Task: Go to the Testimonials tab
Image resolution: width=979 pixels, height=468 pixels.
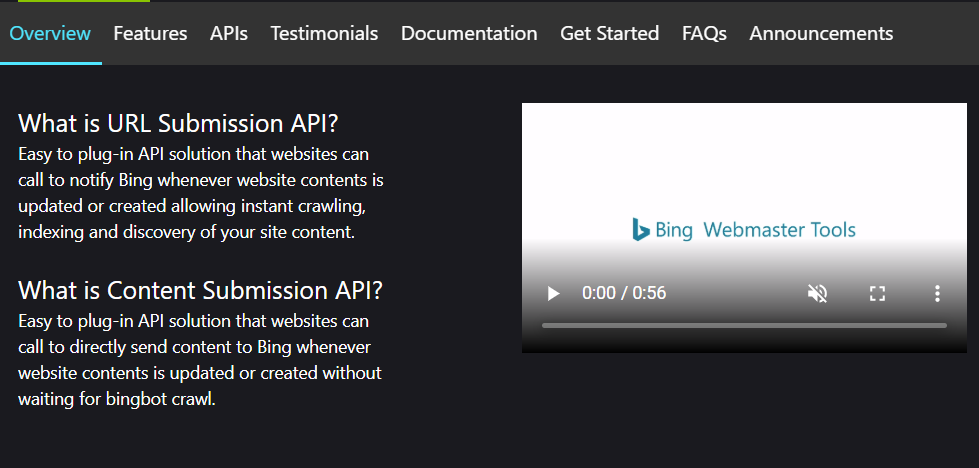Action: (x=324, y=33)
